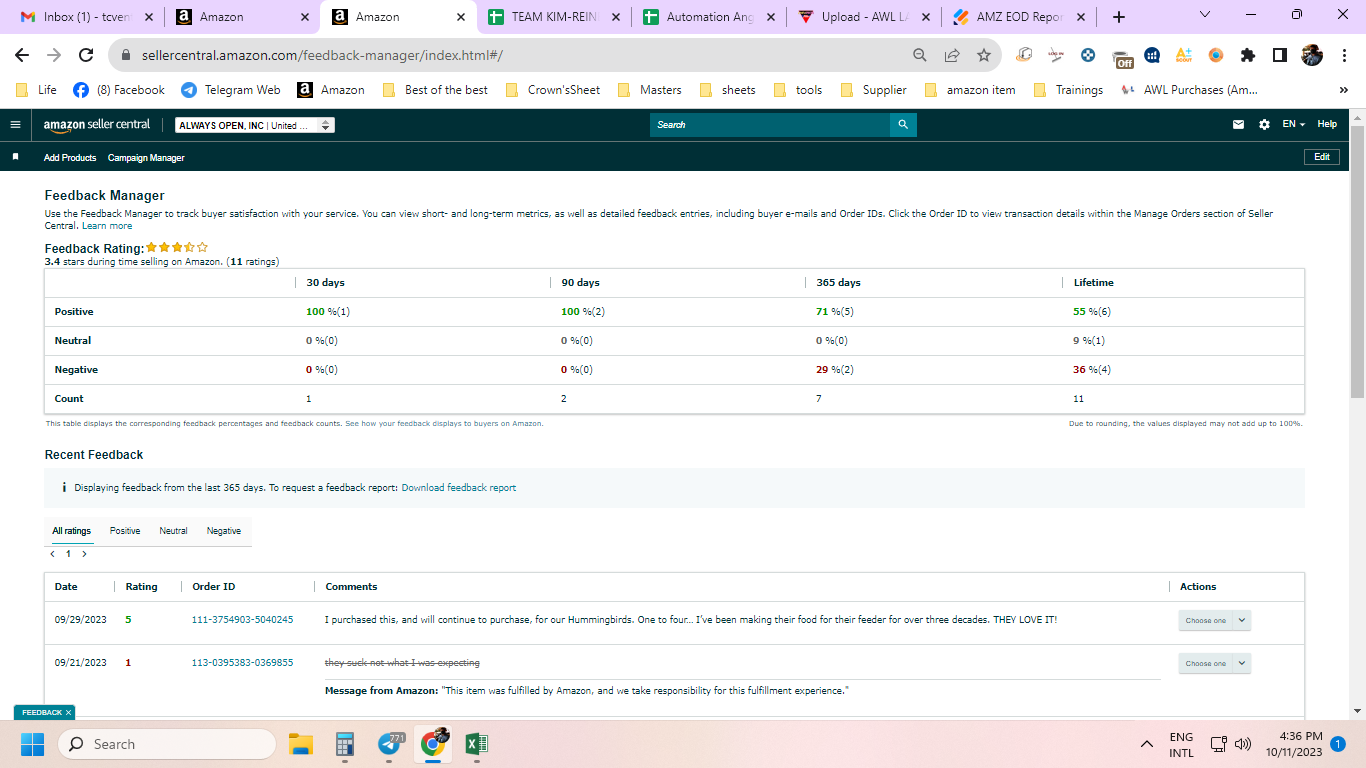Image resolution: width=1366 pixels, height=768 pixels.
Task: Select the All ratings tab
Action: (72, 531)
